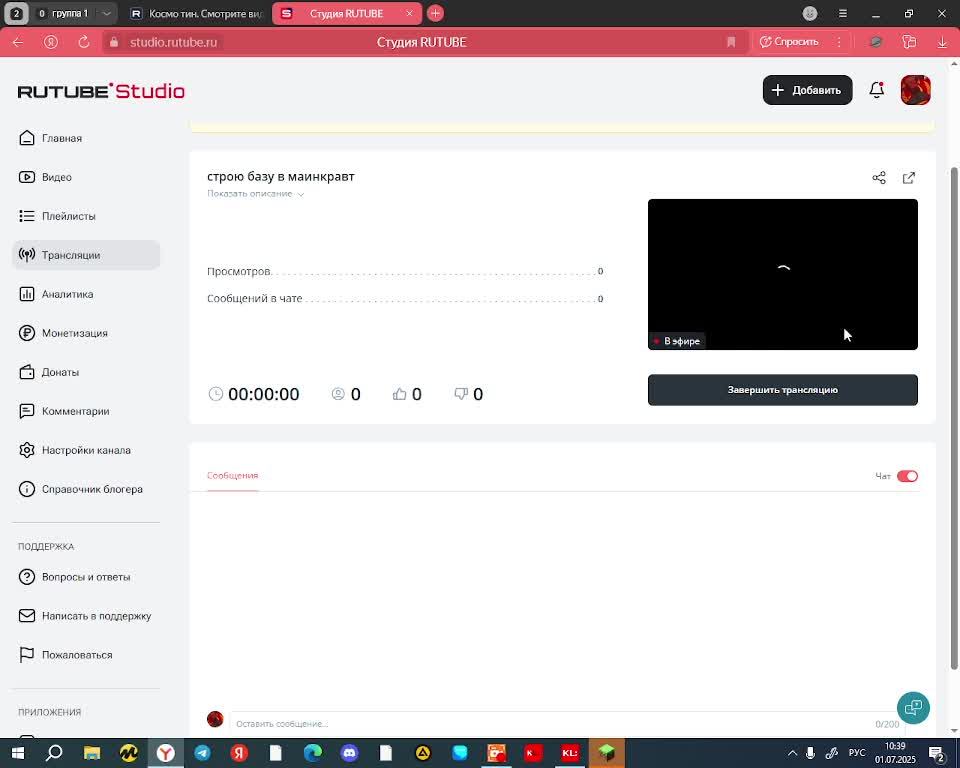
Task: Click the stream title строю базу в маинкравт
Action: click(x=281, y=176)
